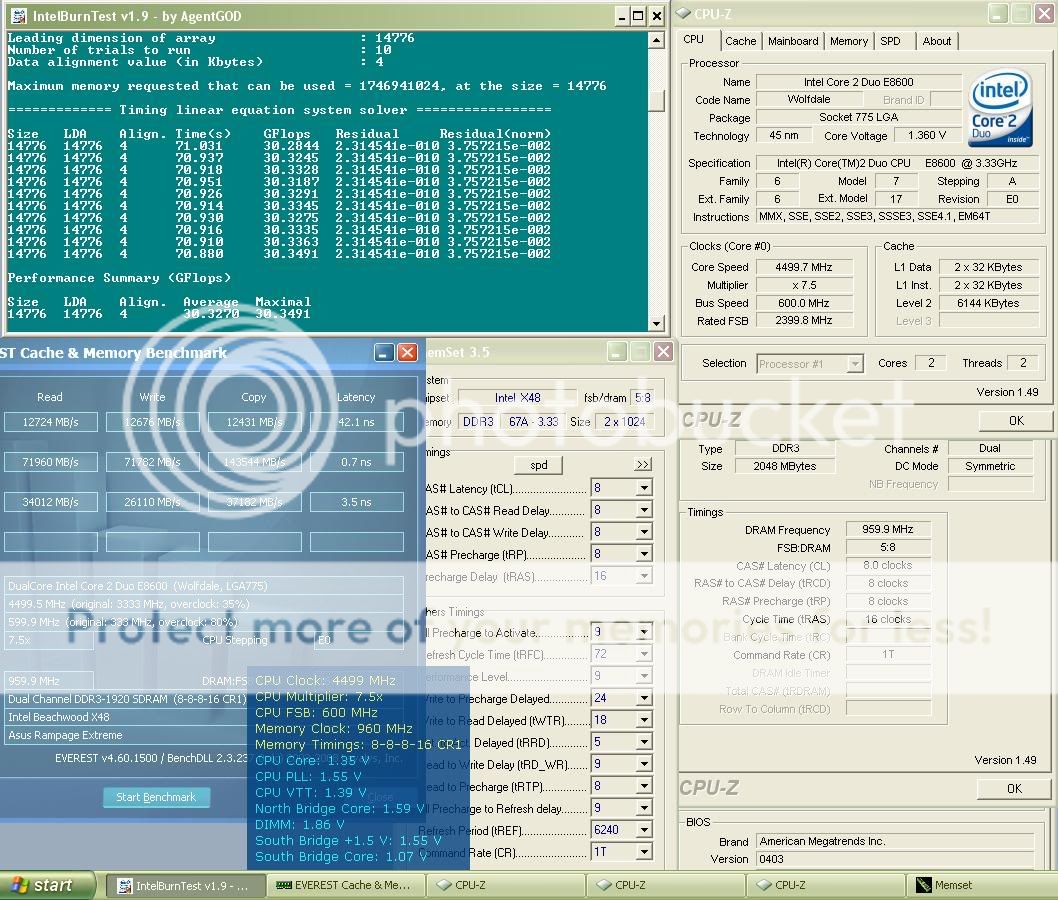Open the Precharge to Activate dropdown
This screenshot has height=900, width=1058.
point(644,632)
